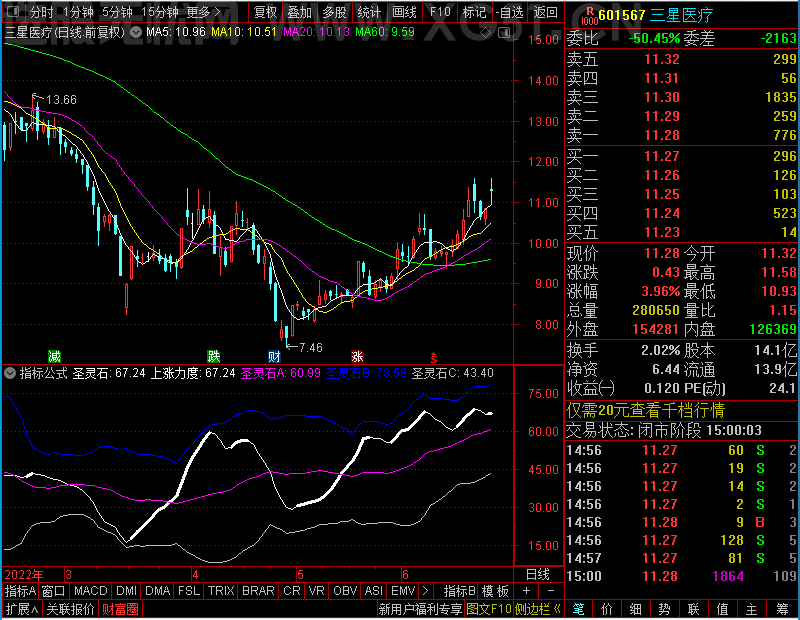Click the magenta MA20 legend label
This screenshot has height=620, width=800.
coord(316,32)
